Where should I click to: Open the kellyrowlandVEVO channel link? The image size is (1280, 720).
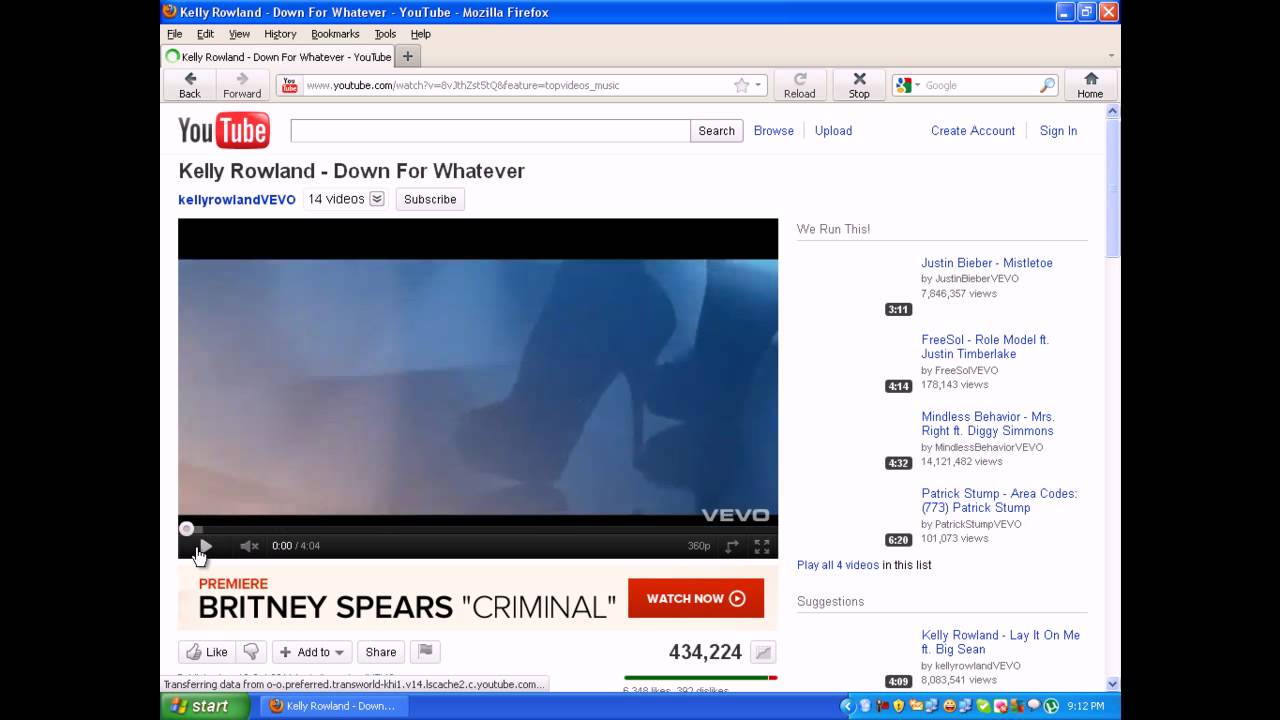pyautogui.click(x=237, y=200)
